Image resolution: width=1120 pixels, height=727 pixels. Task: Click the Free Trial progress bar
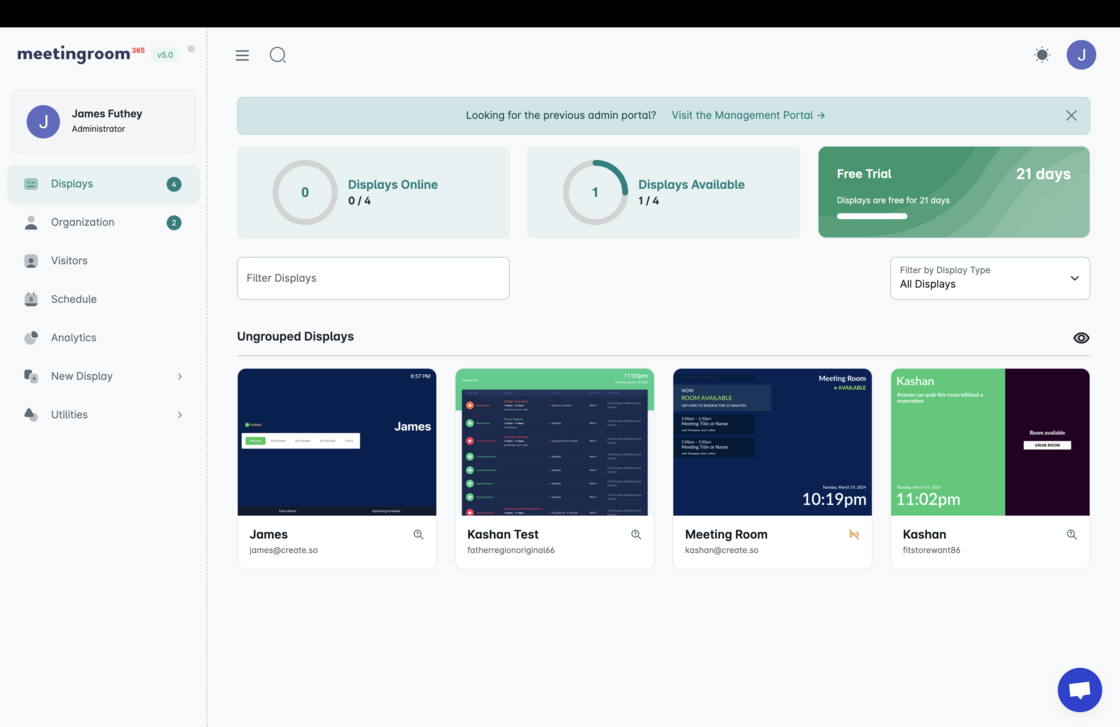coord(872,216)
